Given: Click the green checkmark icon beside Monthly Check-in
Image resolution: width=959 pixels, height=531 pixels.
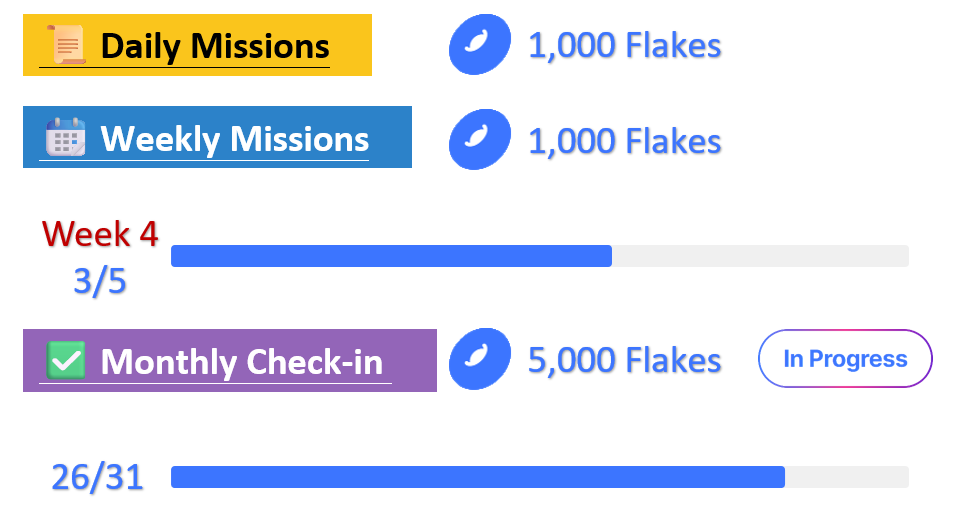Looking at the screenshot, I should click(66, 359).
